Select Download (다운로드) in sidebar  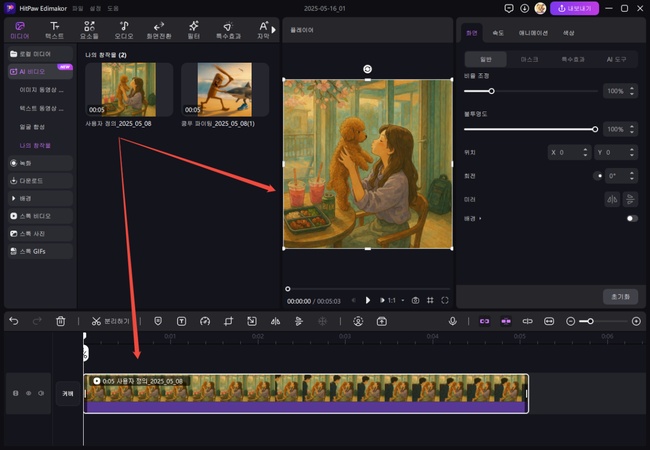coord(40,181)
